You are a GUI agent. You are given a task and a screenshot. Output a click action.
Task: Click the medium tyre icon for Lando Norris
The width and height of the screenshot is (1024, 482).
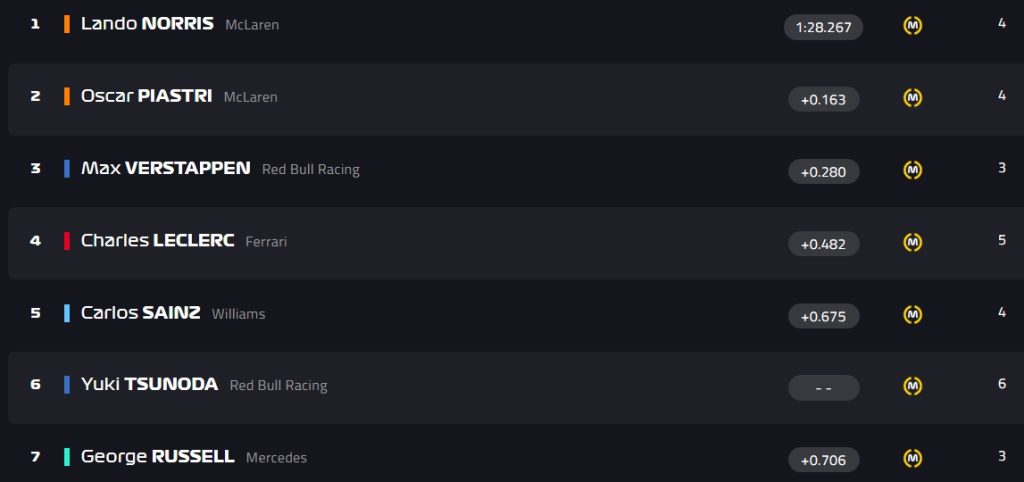click(x=912, y=25)
